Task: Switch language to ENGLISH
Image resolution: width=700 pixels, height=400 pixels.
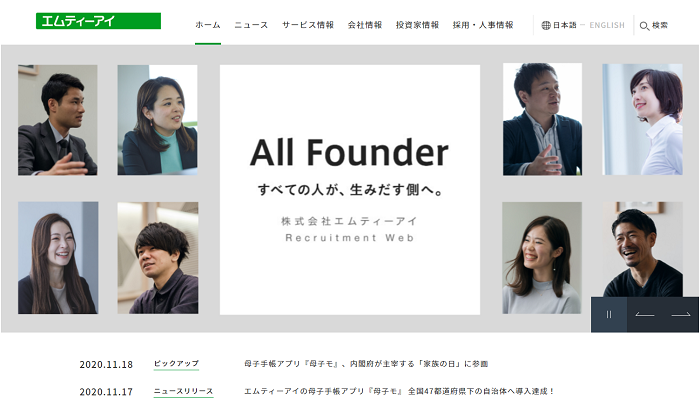Action: pyautogui.click(x=607, y=25)
